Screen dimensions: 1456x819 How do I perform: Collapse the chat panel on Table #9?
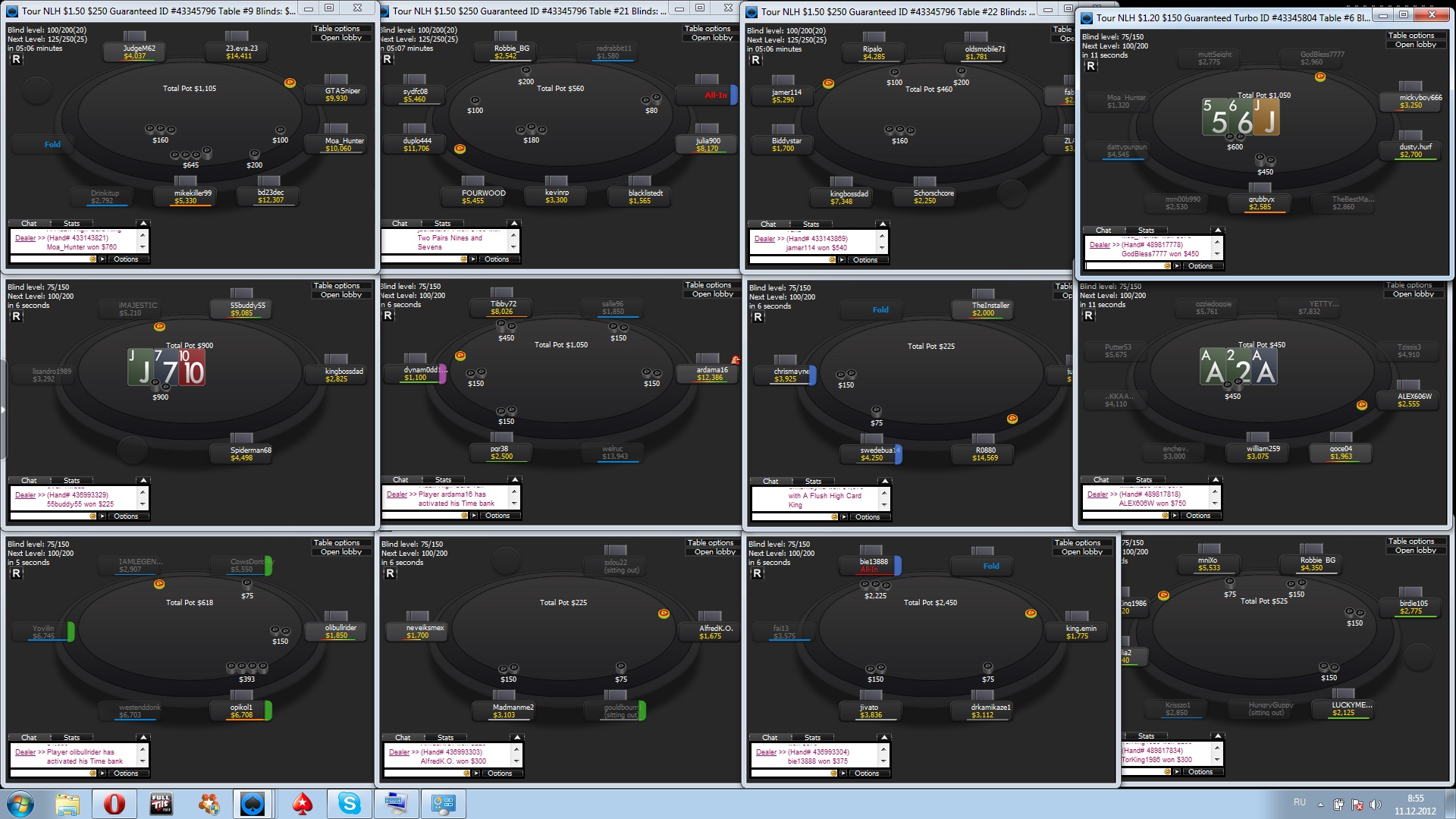143,224
